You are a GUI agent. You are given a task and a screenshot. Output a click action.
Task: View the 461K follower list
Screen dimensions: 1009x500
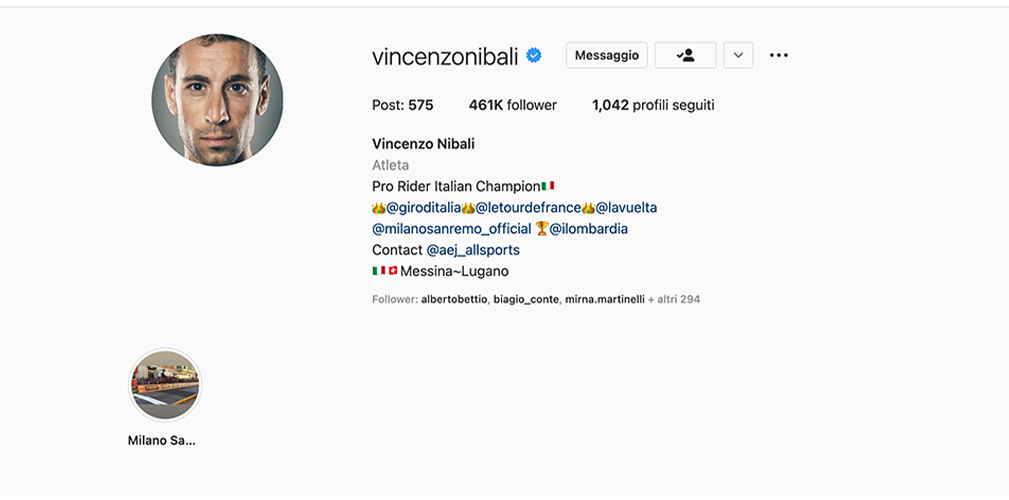click(x=513, y=106)
